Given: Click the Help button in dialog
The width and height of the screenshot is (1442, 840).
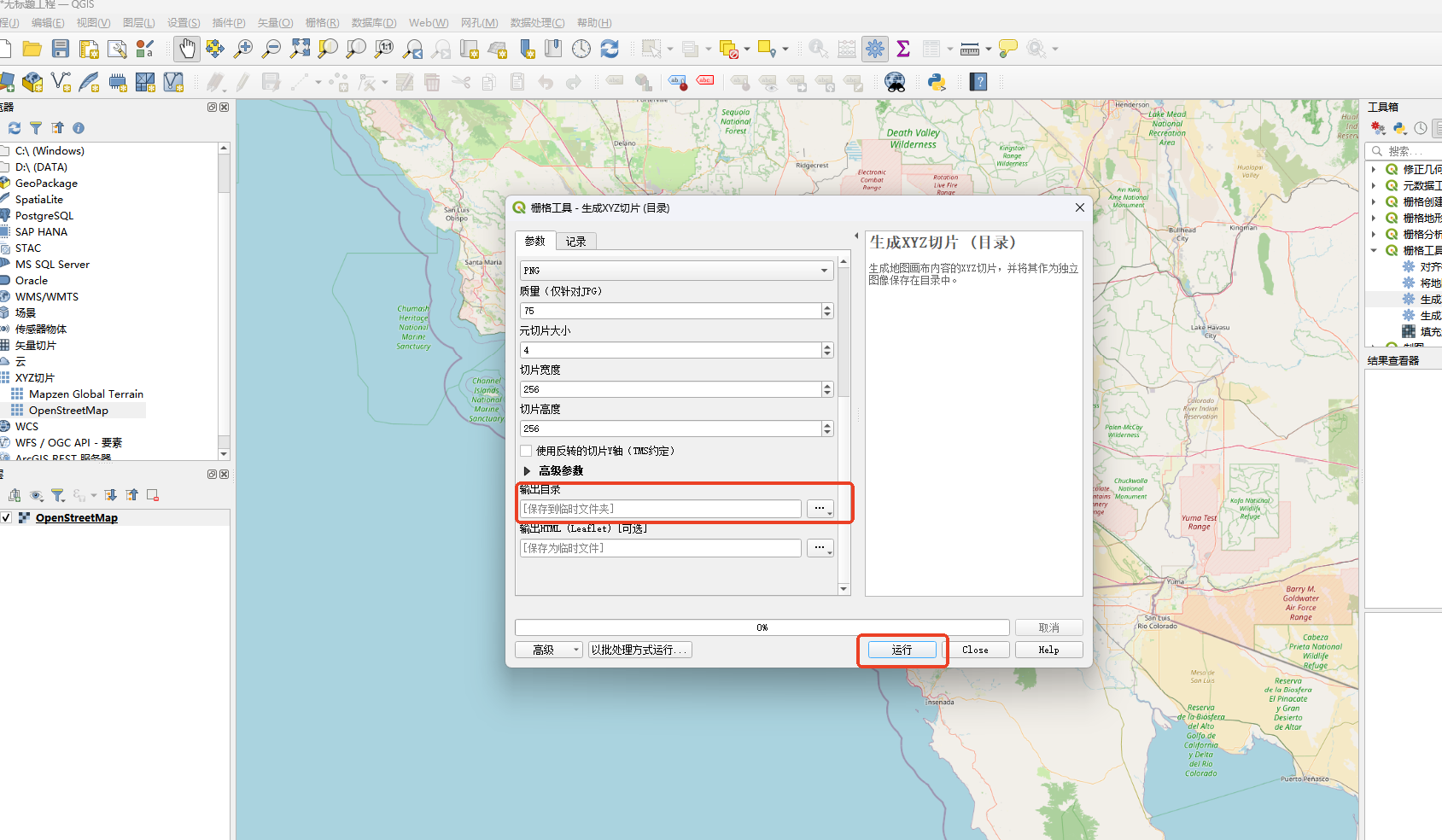Looking at the screenshot, I should point(1049,650).
